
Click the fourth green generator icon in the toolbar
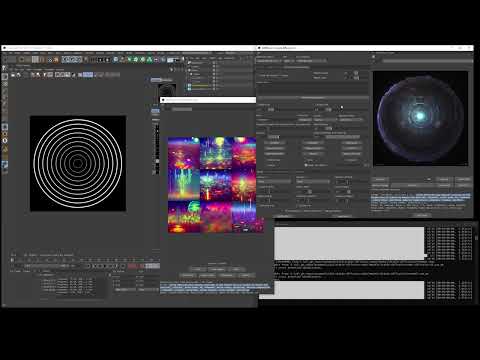[x=149, y=60]
